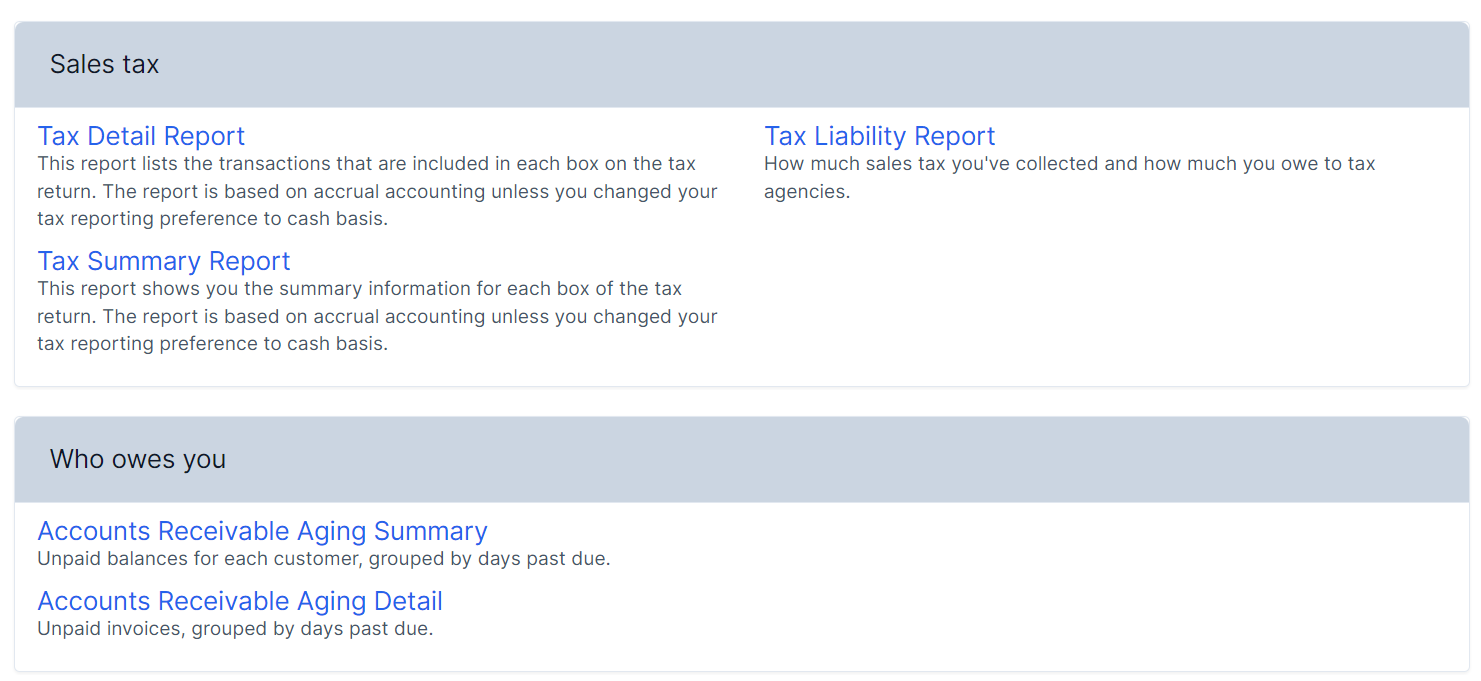Click 'Unpaid invoices, grouped by days' description

[235, 629]
